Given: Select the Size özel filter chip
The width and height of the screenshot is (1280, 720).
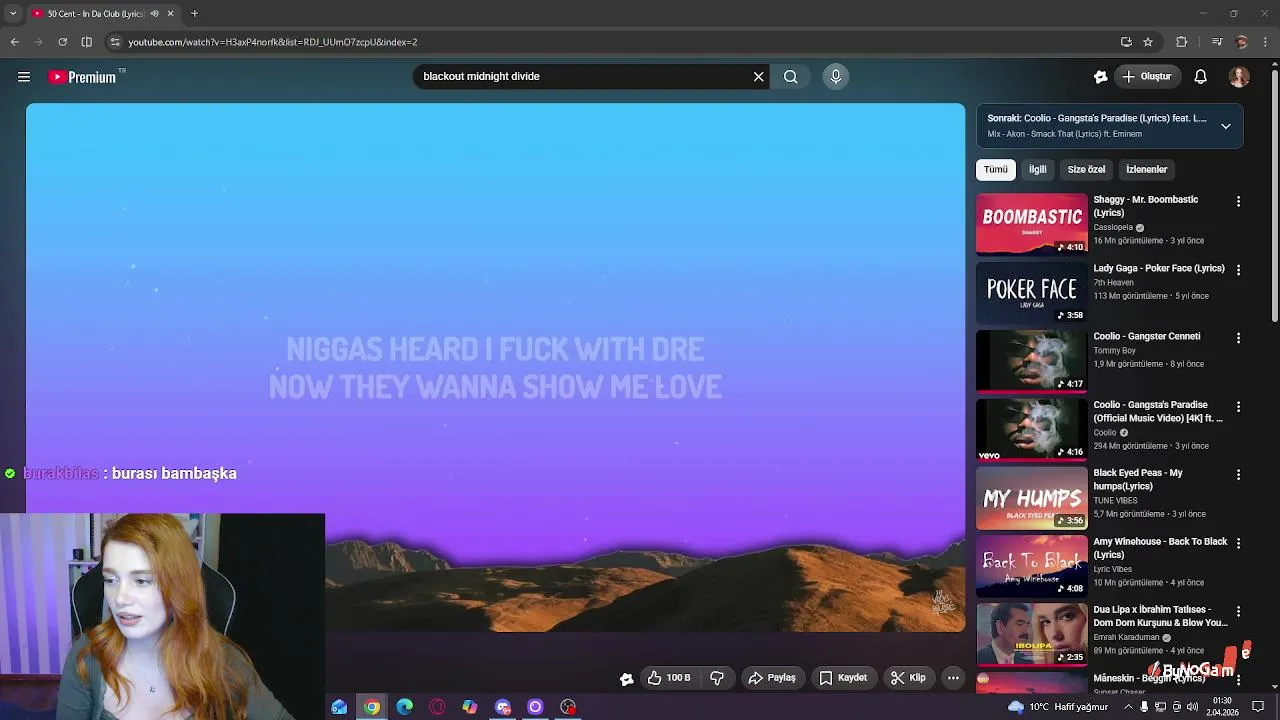Looking at the screenshot, I should [1086, 170].
